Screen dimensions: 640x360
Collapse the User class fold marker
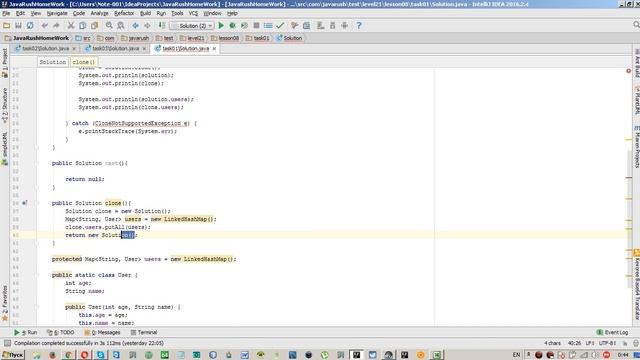(x=36, y=275)
